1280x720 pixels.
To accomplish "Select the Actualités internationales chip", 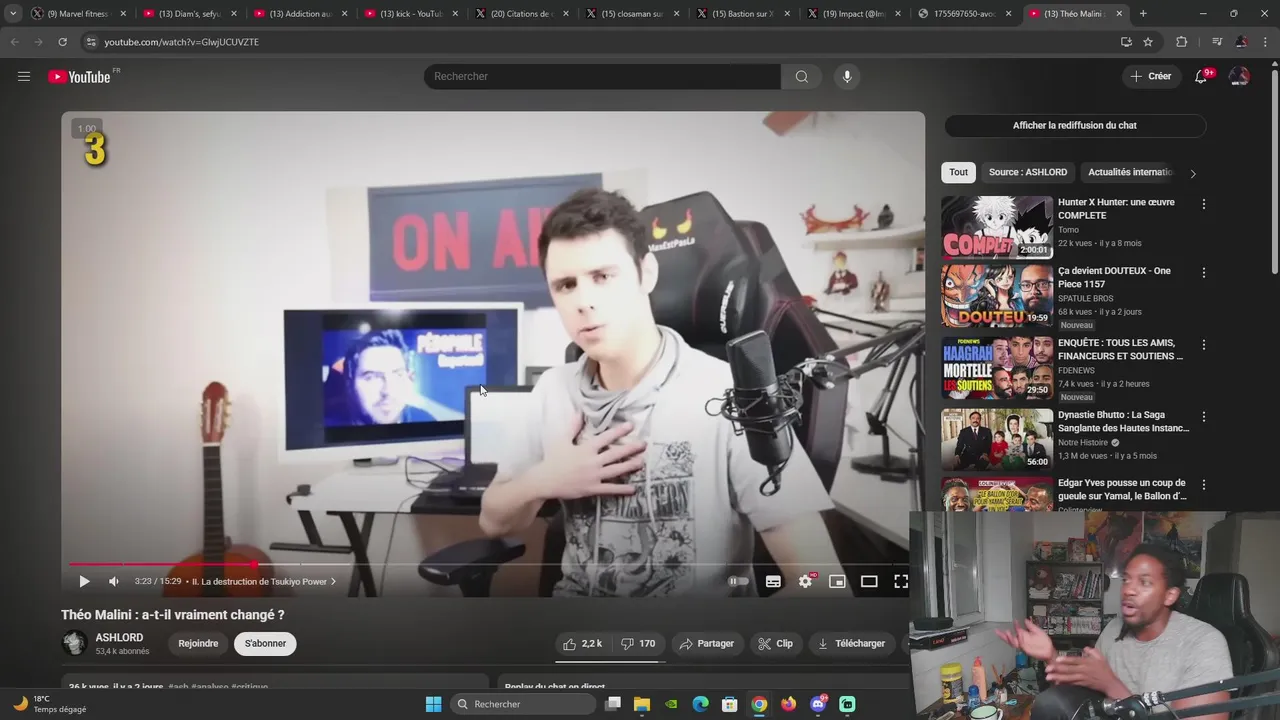I will coord(1130,172).
